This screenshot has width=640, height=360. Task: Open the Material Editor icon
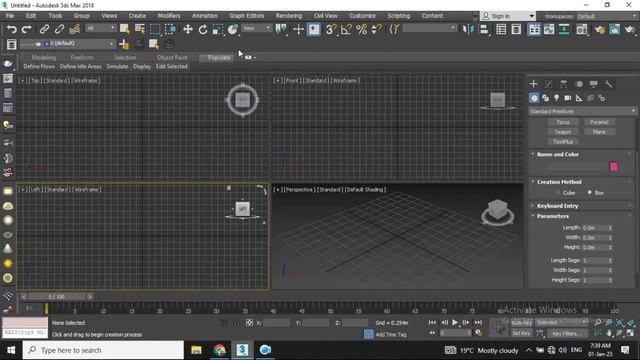click(x=582, y=29)
